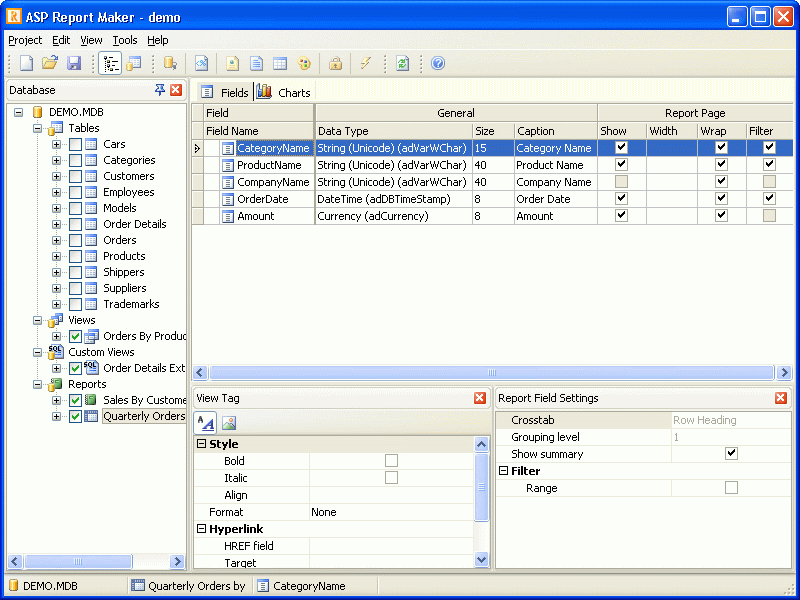Enable the Bold style checkbox
The width and height of the screenshot is (800, 600).
[x=391, y=461]
